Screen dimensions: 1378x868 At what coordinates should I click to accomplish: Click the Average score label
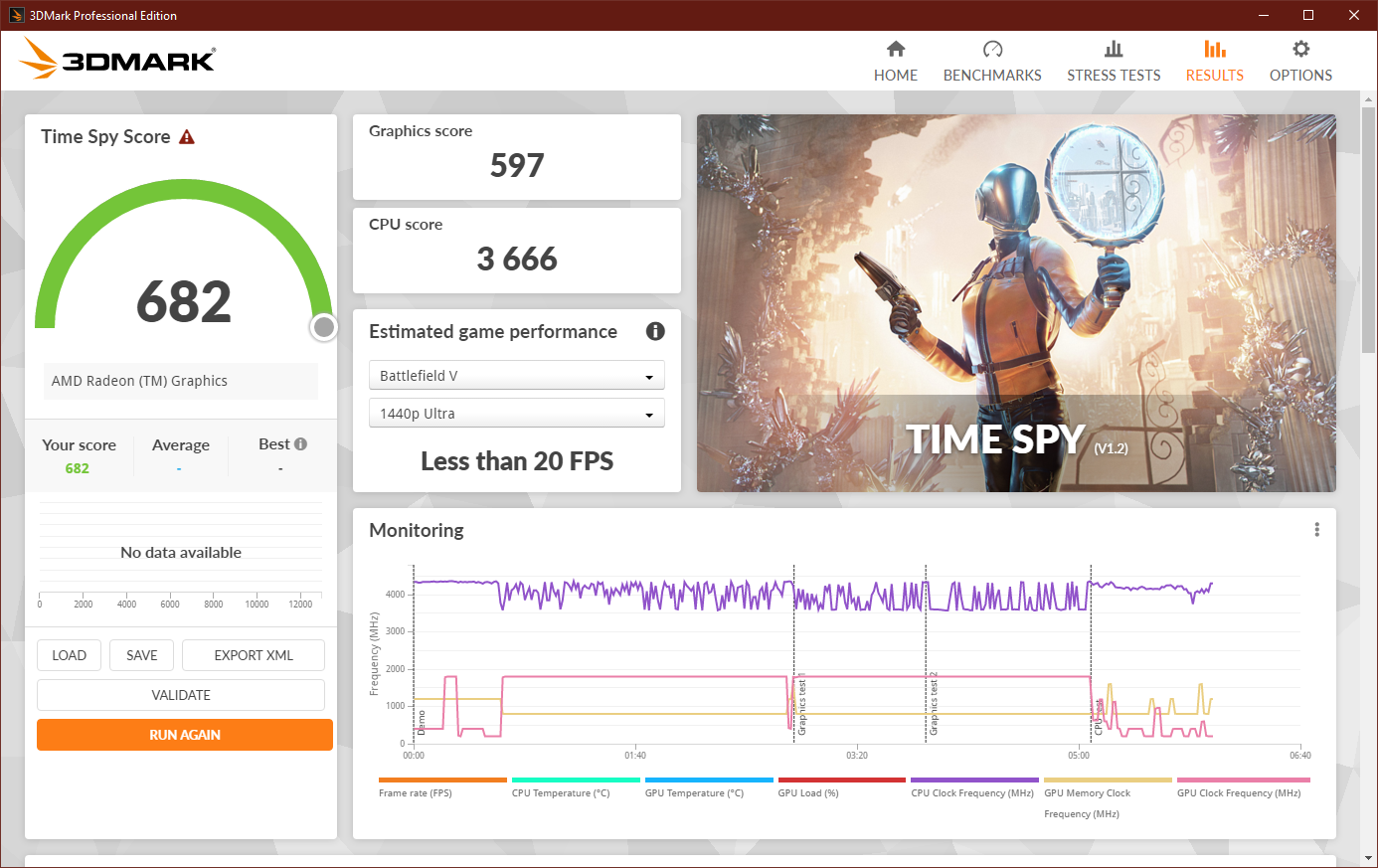tap(181, 445)
